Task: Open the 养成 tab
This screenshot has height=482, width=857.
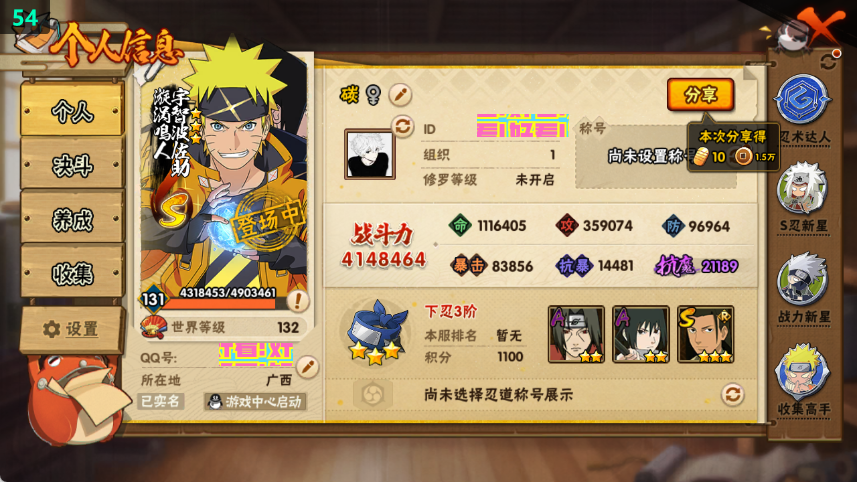Action: tap(73, 218)
